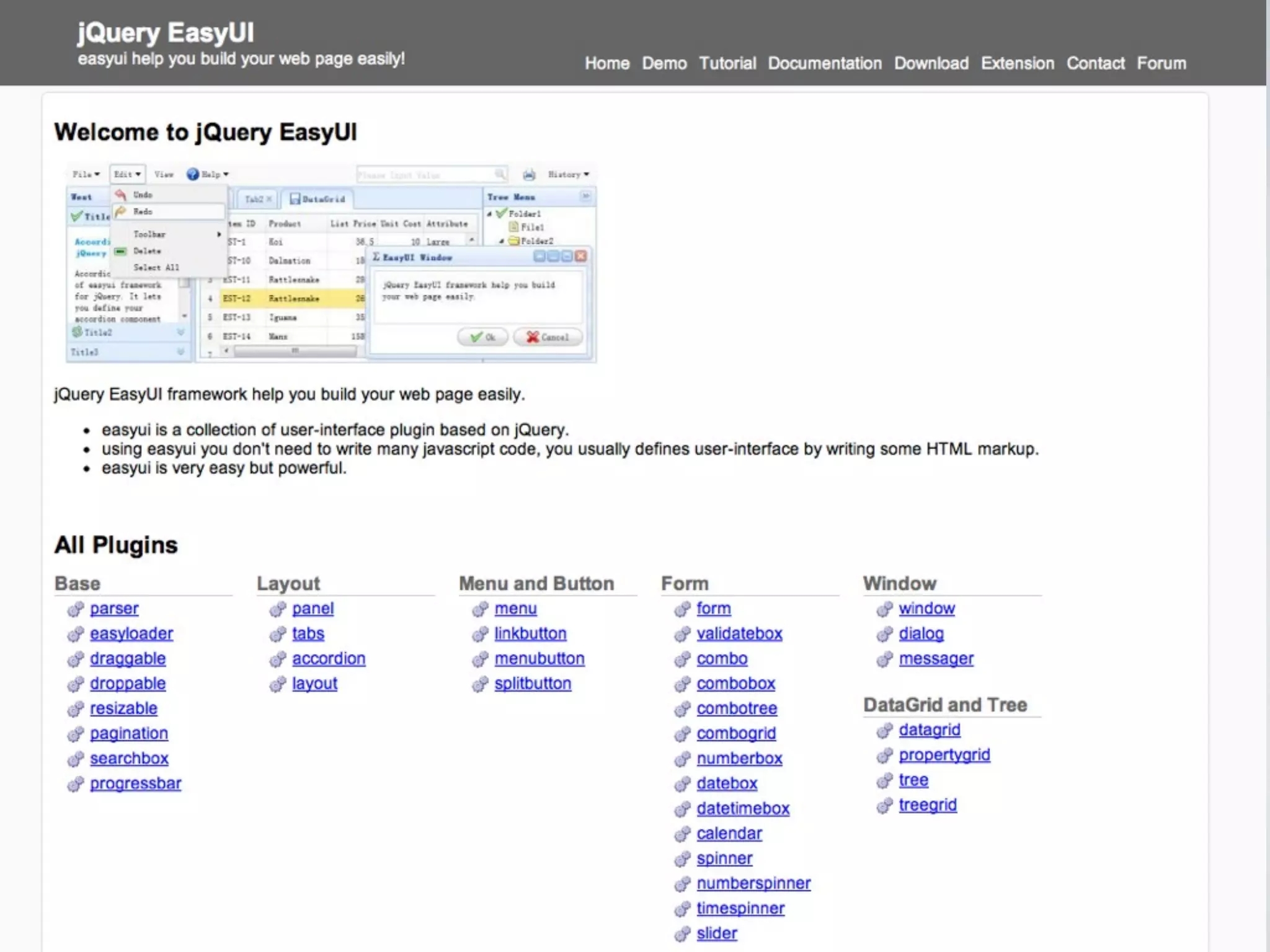The height and width of the screenshot is (952, 1270).
Task: Open the droppable plugin link
Action: [x=128, y=684]
